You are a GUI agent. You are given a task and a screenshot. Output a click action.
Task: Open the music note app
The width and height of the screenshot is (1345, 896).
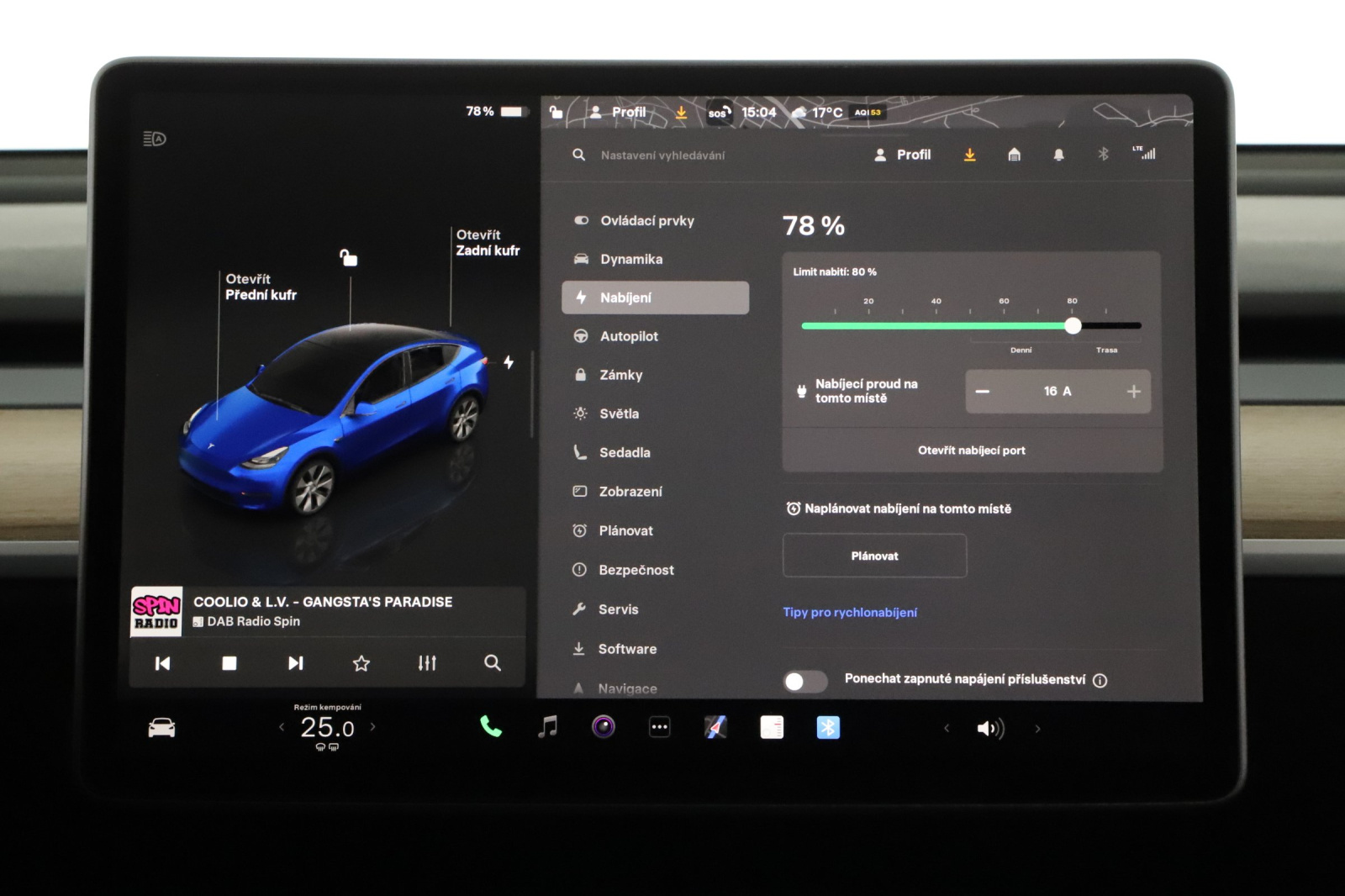[547, 727]
